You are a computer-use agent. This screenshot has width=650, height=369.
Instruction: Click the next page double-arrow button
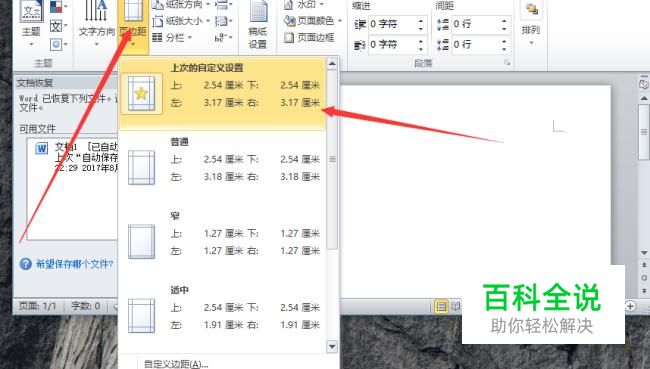pyautogui.click(x=644, y=290)
